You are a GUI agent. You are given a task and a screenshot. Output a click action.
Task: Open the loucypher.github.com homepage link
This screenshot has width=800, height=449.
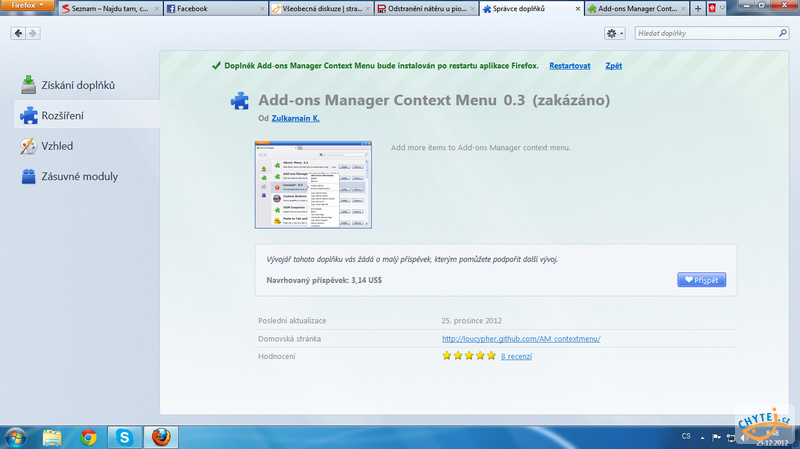coord(521,339)
